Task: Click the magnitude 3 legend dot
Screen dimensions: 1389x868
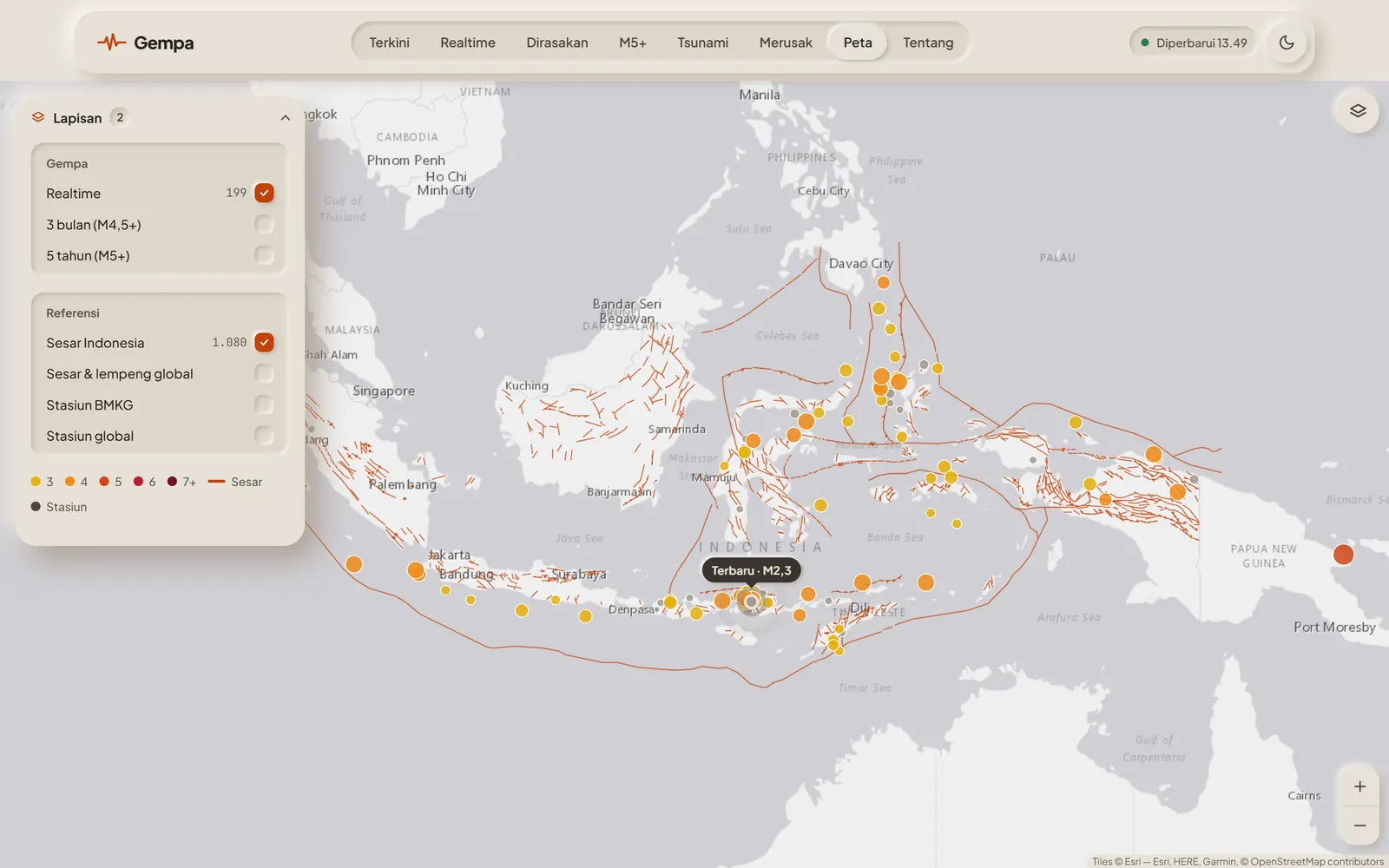Action: pos(36,481)
